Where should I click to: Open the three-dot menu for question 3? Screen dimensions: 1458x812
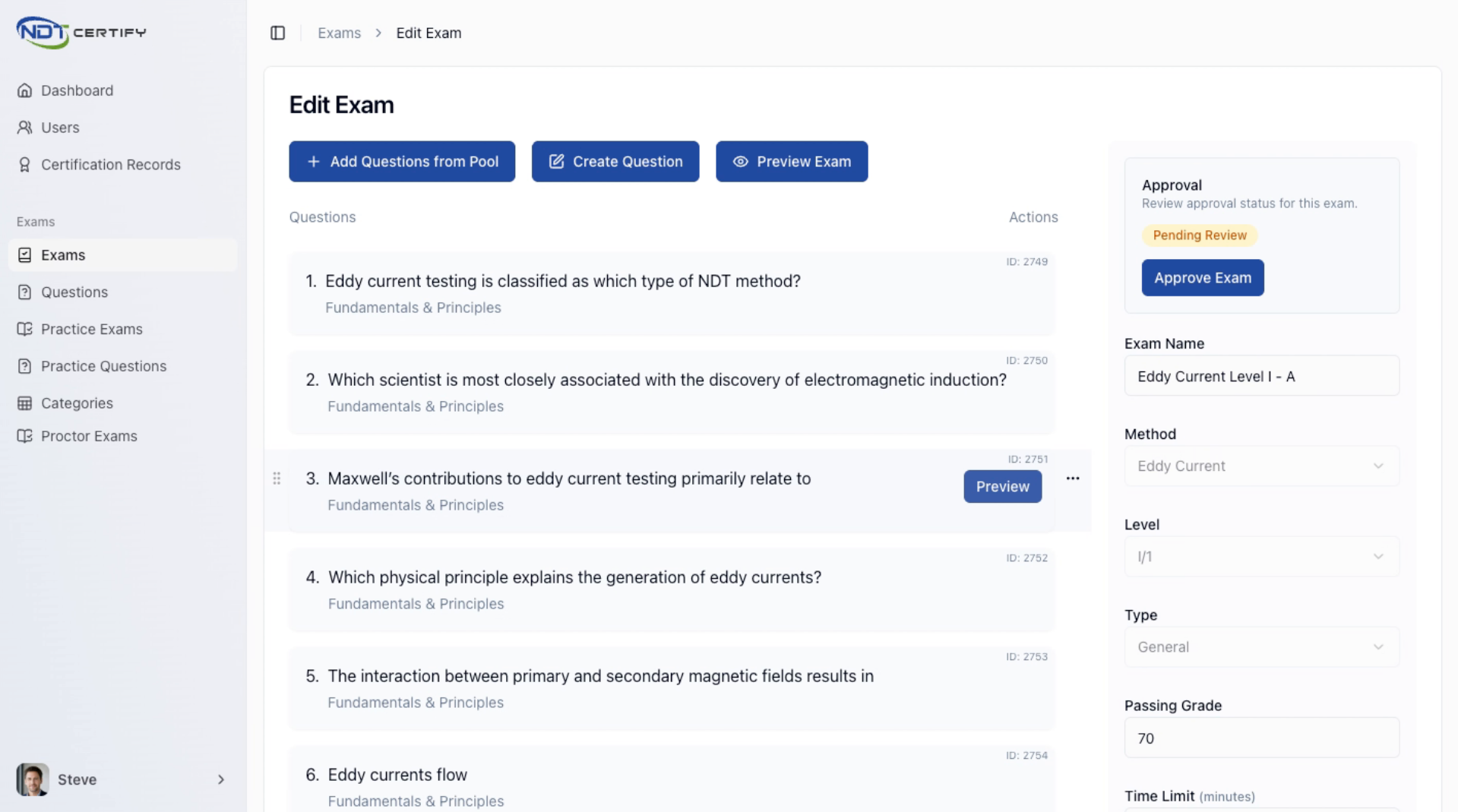pyautogui.click(x=1073, y=479)
